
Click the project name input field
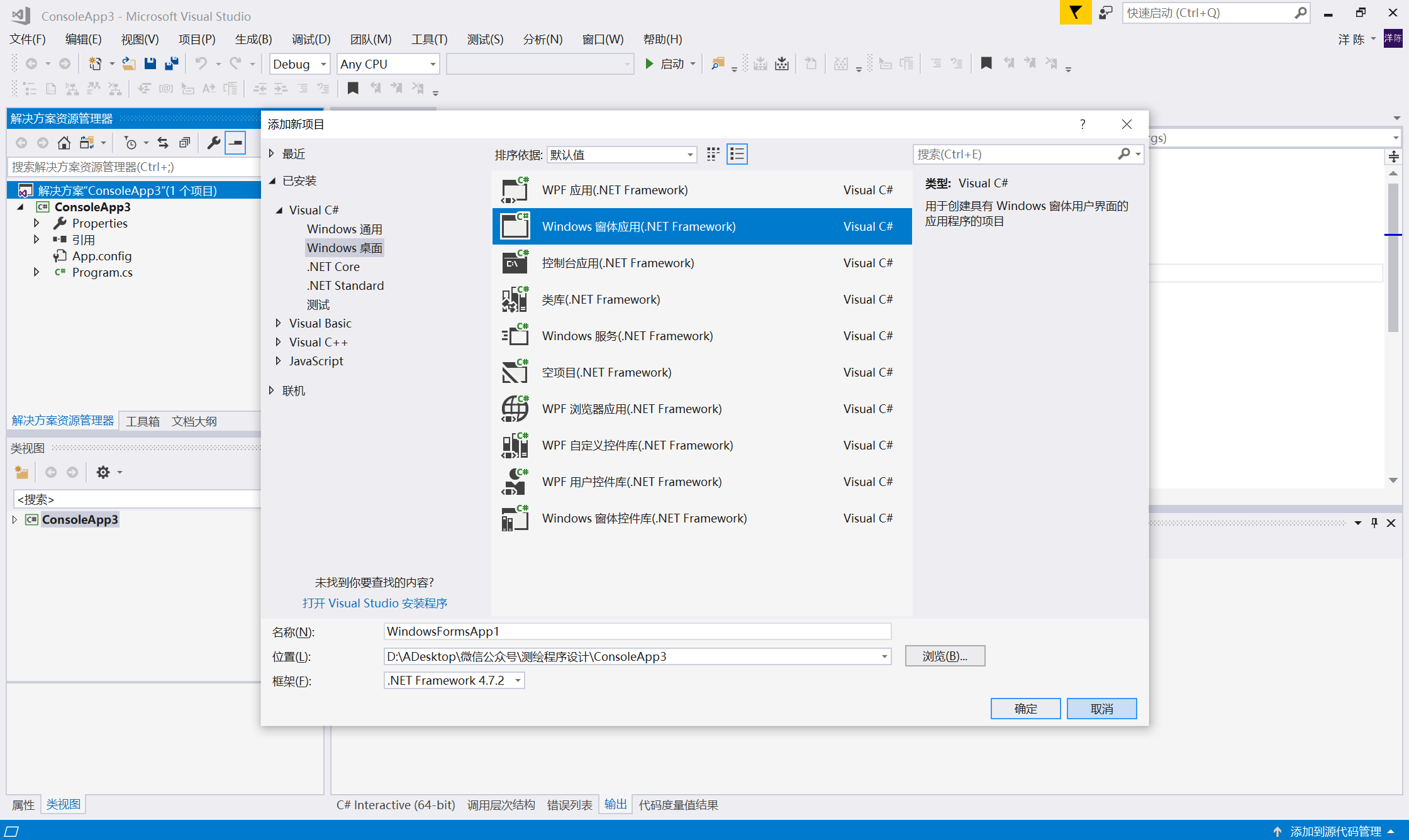click(637, 631)
